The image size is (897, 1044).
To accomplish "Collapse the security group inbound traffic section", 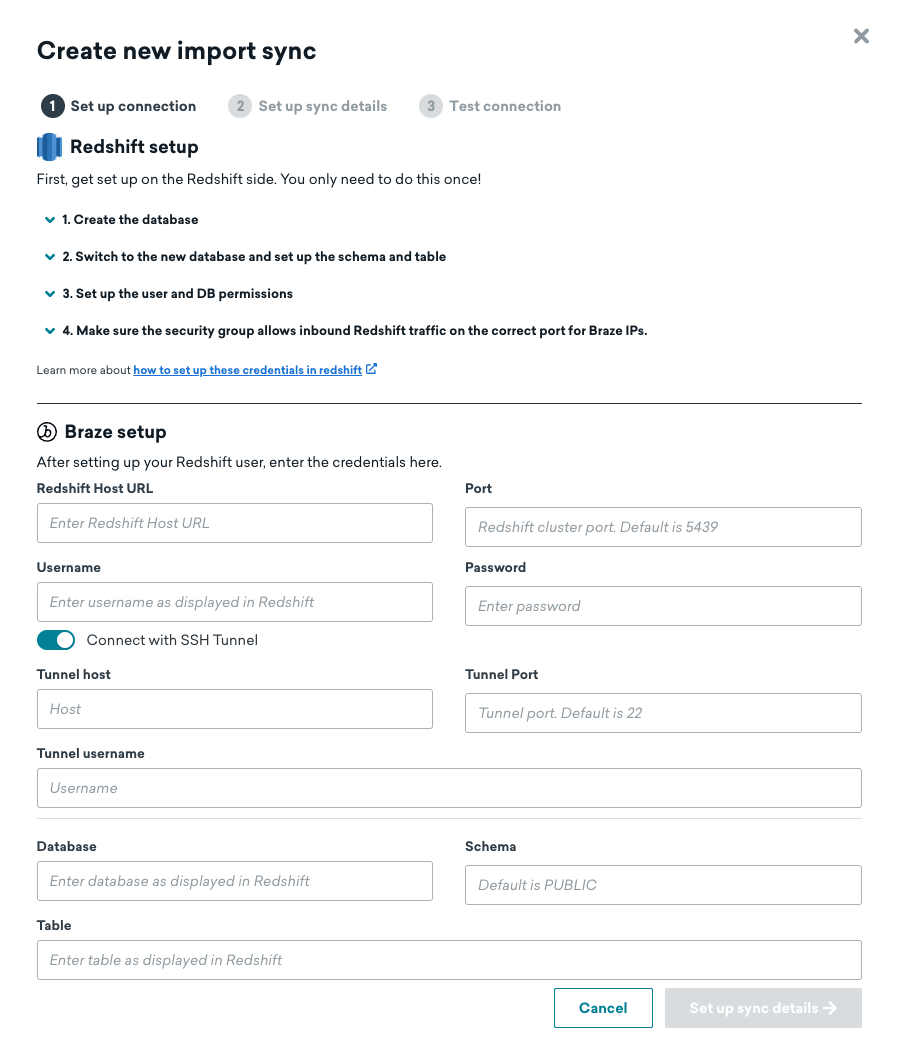I will point(50,330).
